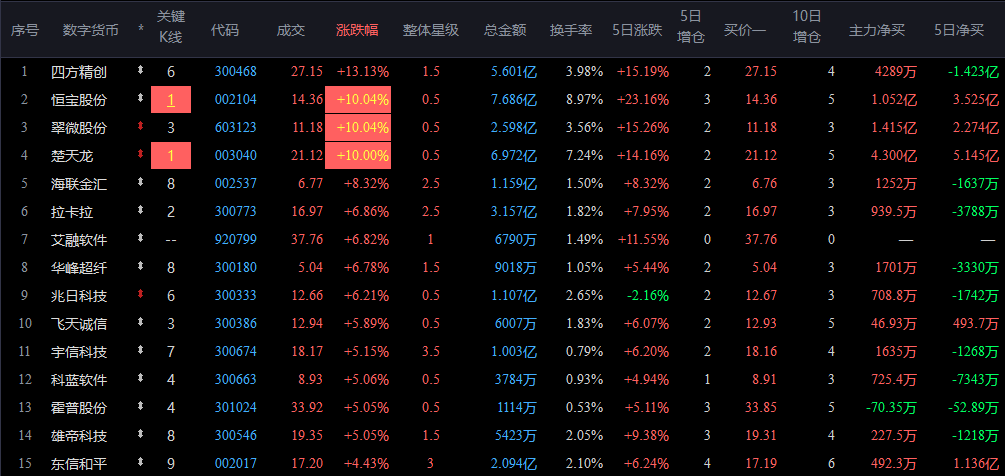Select stock name 艾融软件
Screen dimensions: 1005x476
click(79, 240)
